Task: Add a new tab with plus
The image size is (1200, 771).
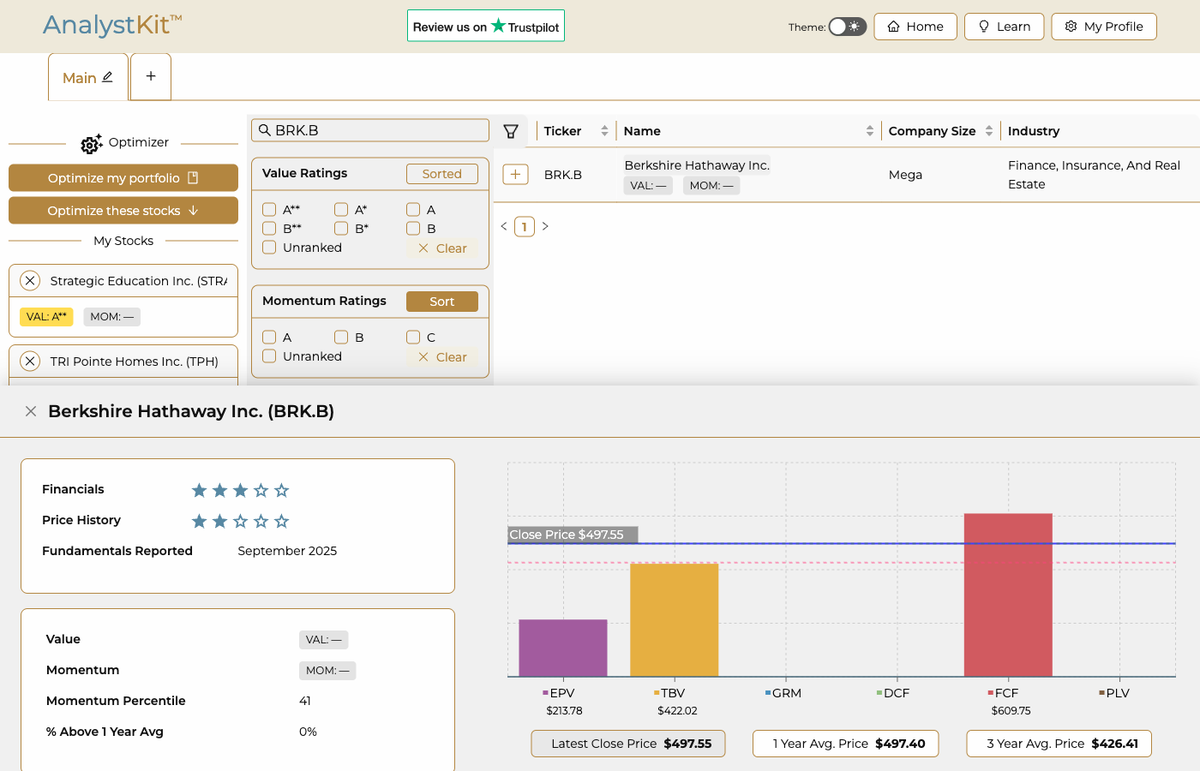Action: [151, 76]
